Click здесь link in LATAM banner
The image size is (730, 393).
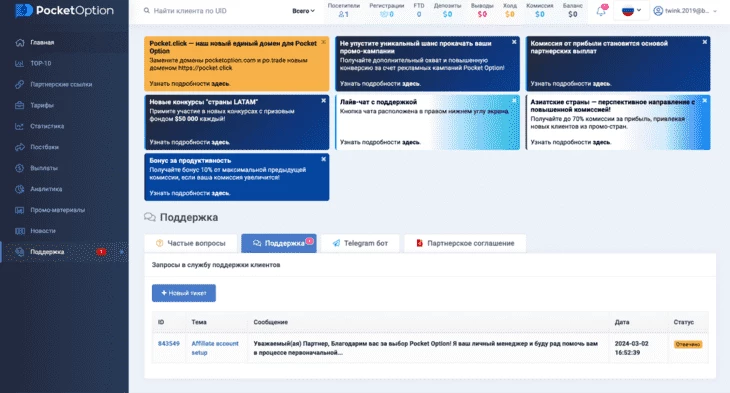(x=221, y=142)
